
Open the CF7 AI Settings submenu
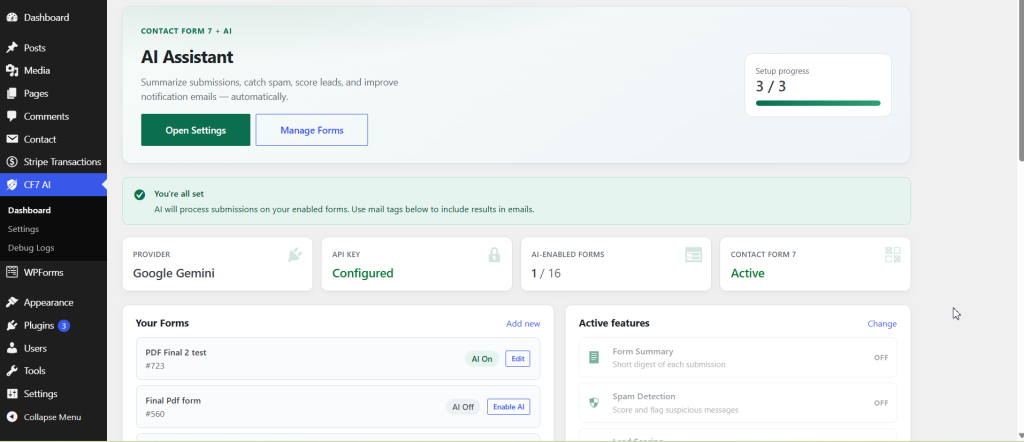[24, 229]
